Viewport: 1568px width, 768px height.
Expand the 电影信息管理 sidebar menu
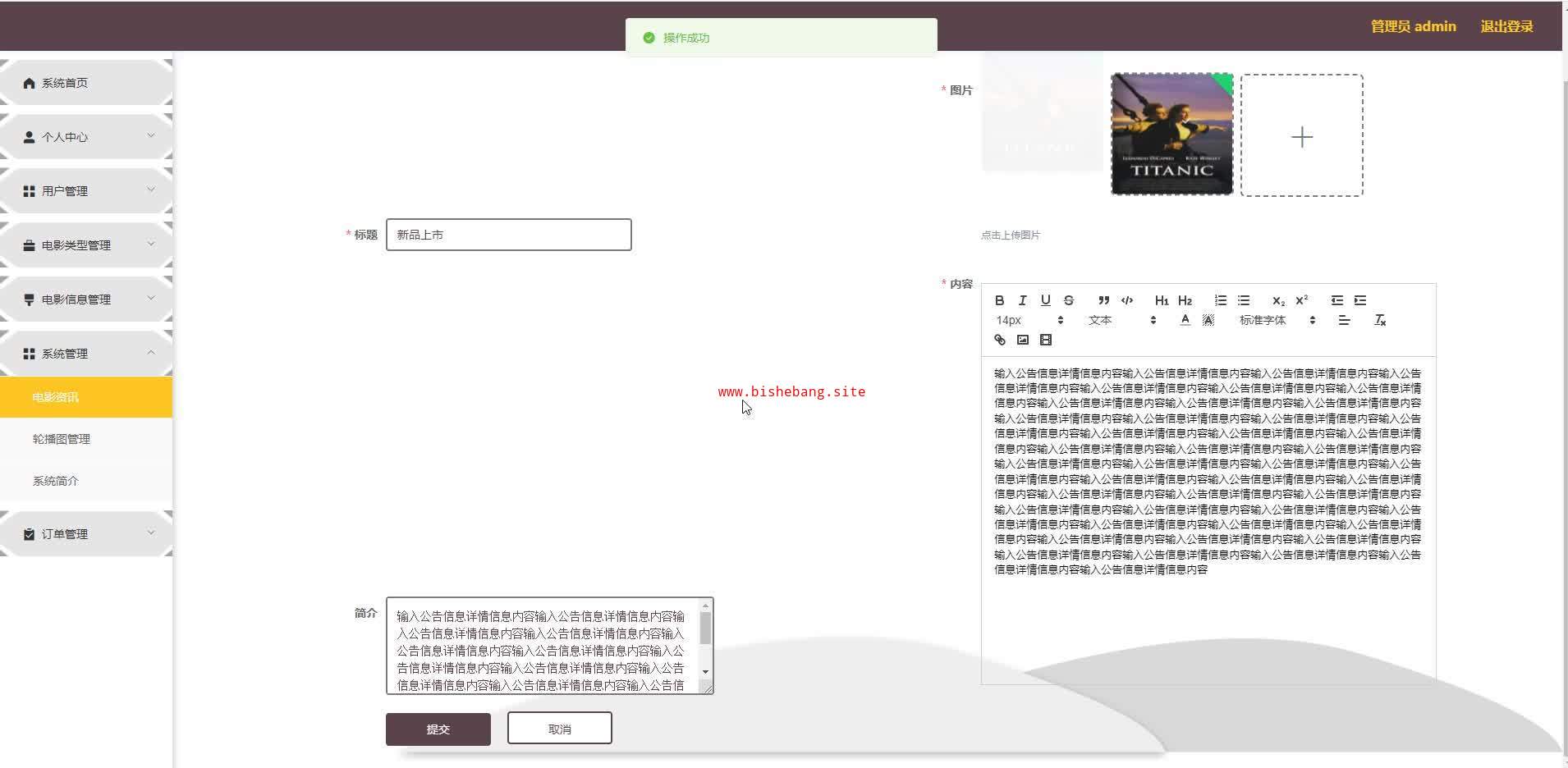(86, 299)
